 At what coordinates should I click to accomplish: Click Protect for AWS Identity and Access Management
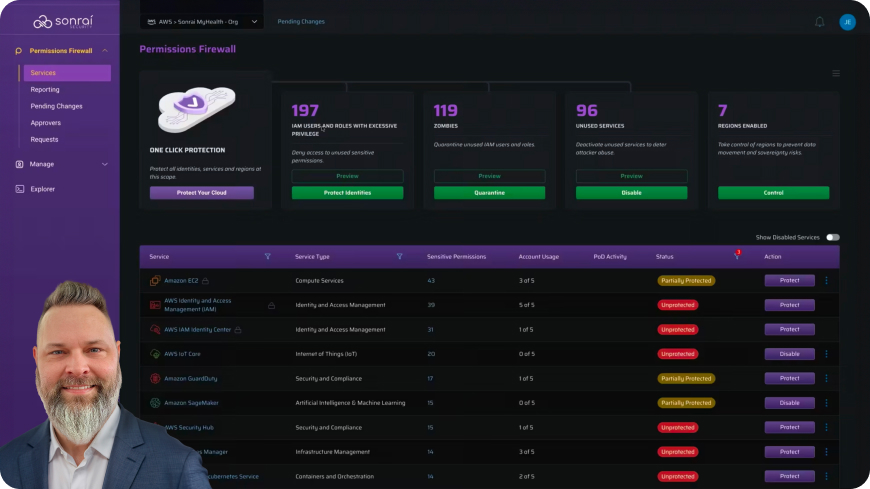pos(790,305)
